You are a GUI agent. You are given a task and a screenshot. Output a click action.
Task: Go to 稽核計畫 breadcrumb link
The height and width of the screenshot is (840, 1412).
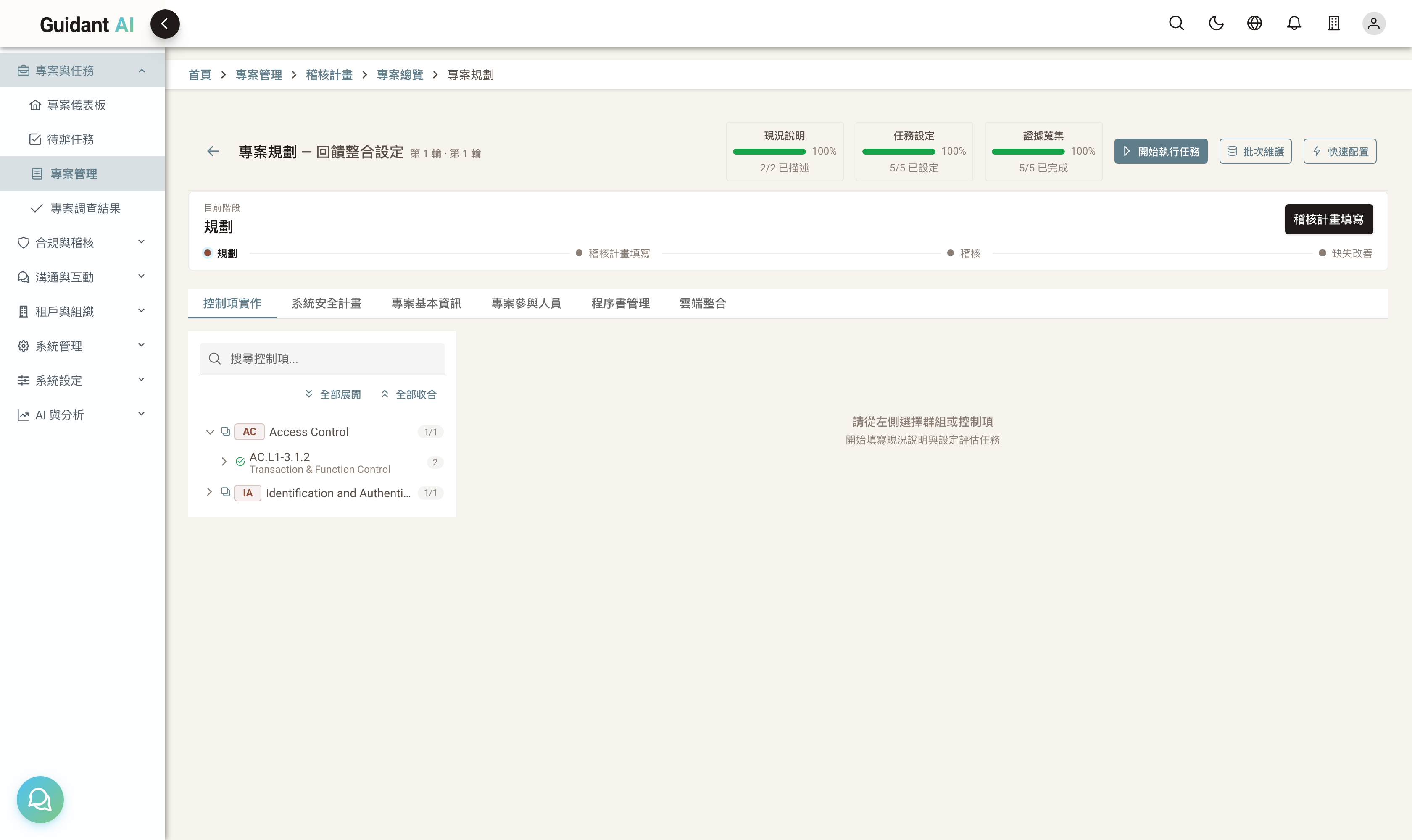point(329,75)
